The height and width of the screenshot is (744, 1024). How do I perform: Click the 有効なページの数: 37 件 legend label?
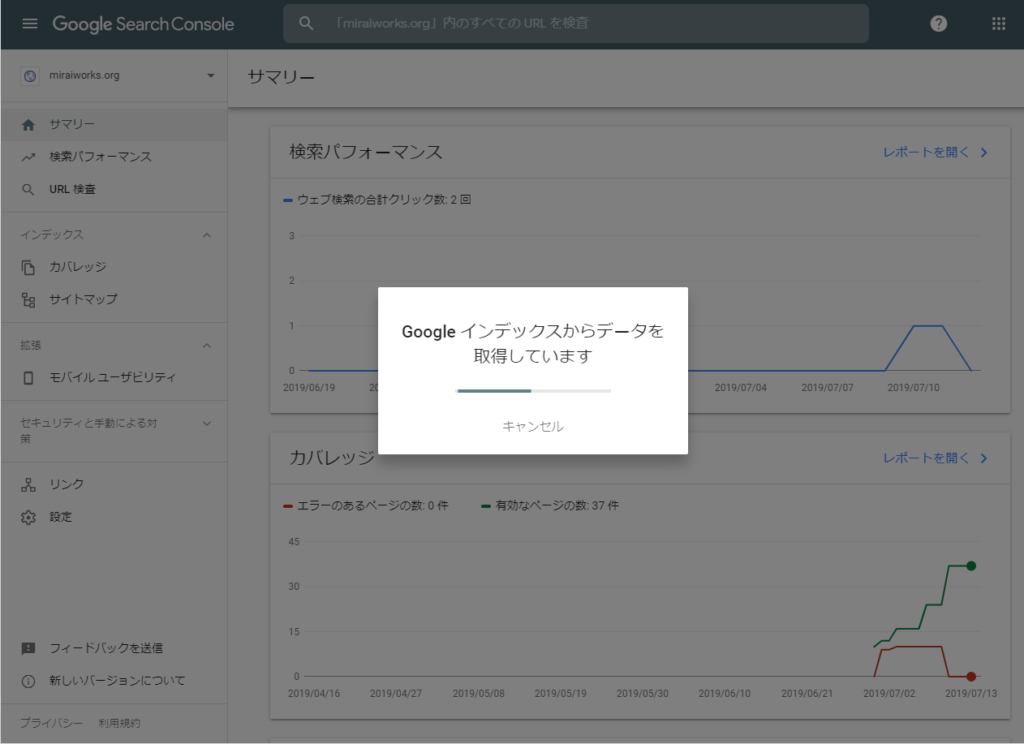point(550,506)
